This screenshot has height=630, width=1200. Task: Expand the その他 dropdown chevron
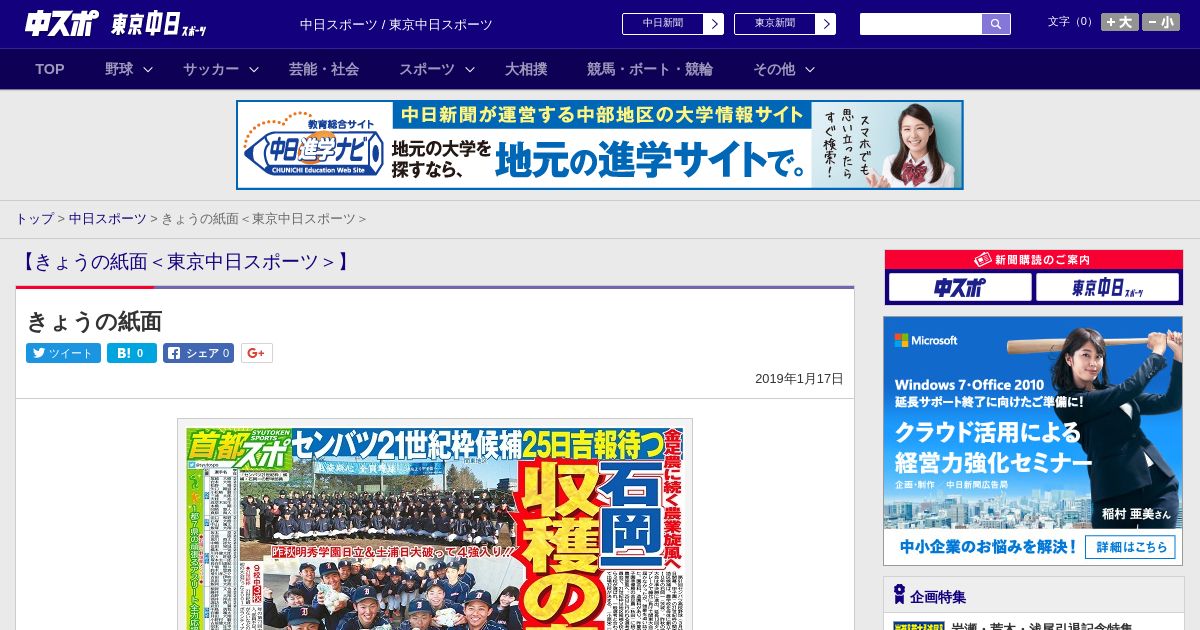click(810, 70)
